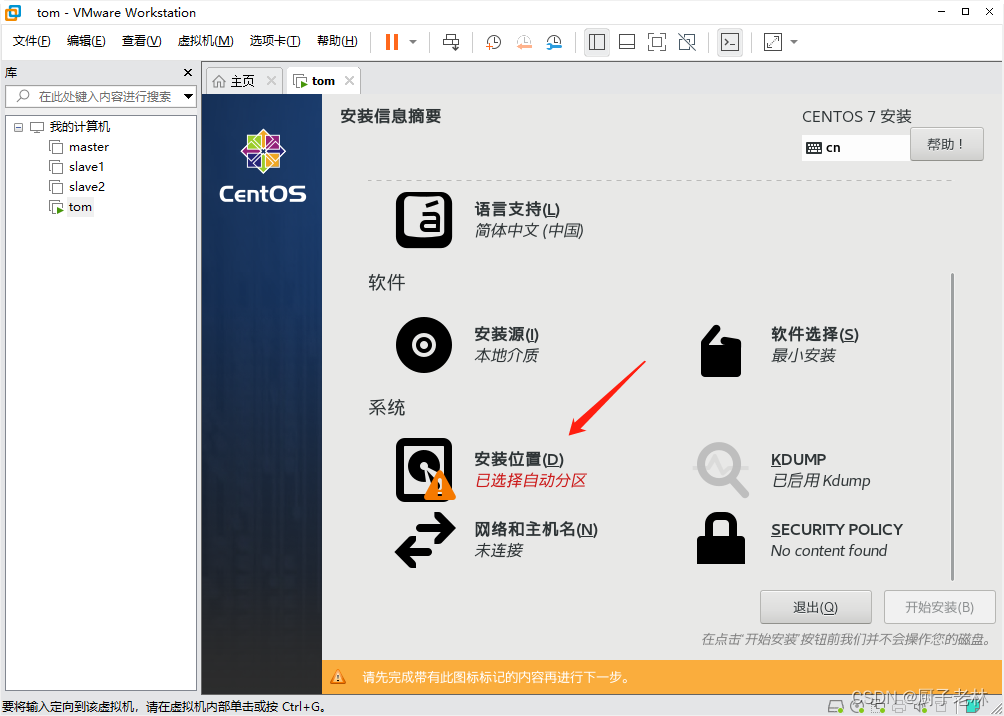The height and width of the screenshot is (716, 1004).
Task: Select 我的计算机 in the library tree
Action: pos(80,127)
